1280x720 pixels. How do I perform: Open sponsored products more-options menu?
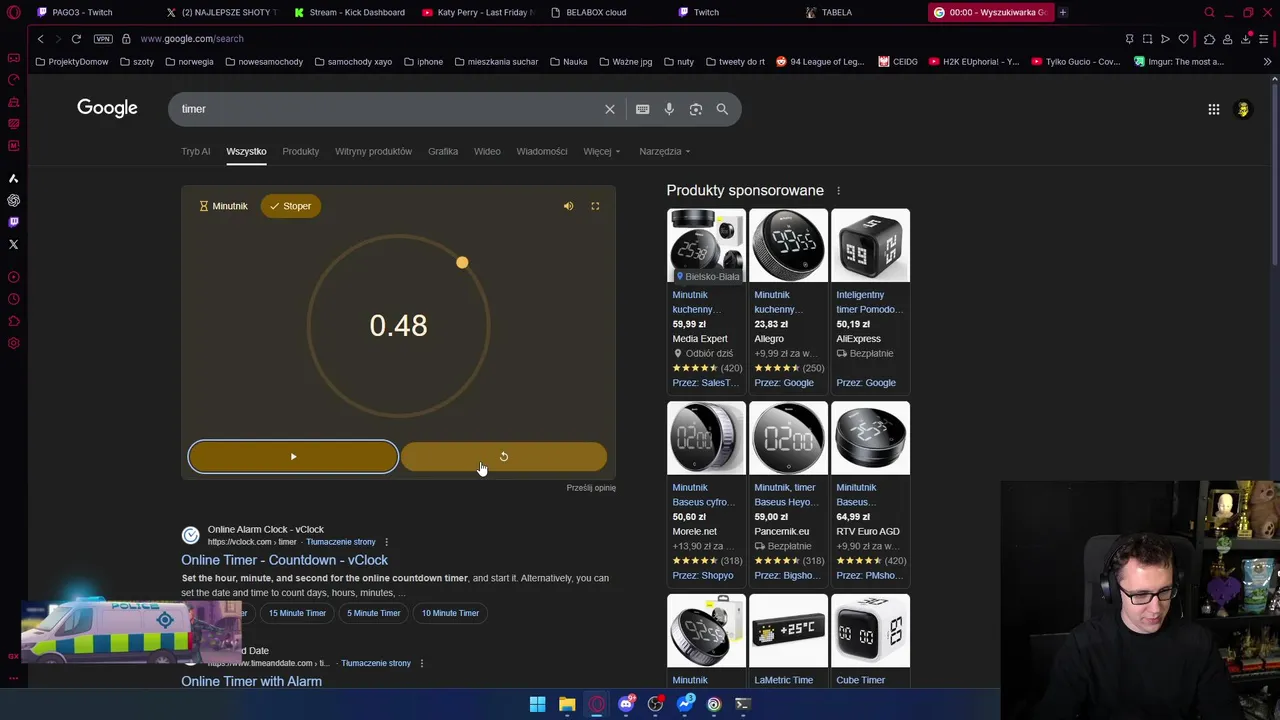tap(838, 191)
